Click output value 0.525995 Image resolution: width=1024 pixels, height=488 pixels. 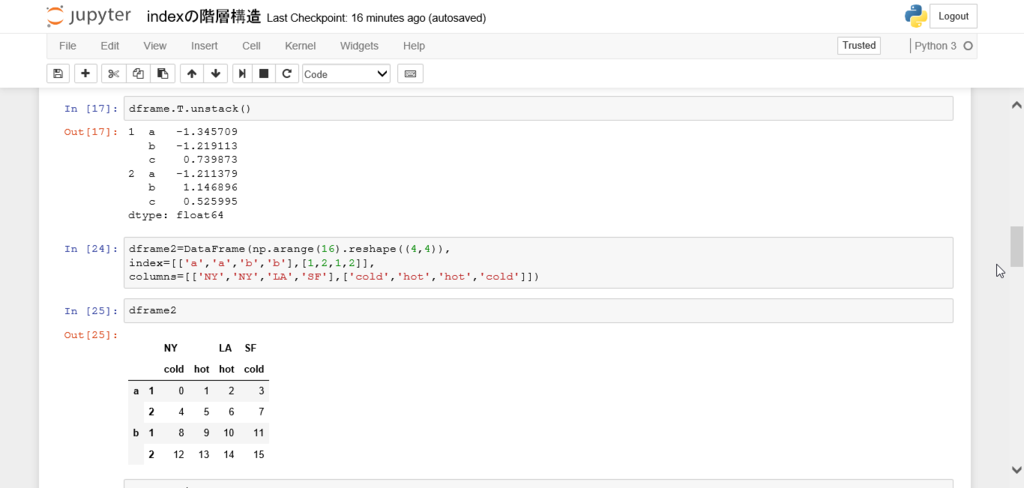coord(210,201)
